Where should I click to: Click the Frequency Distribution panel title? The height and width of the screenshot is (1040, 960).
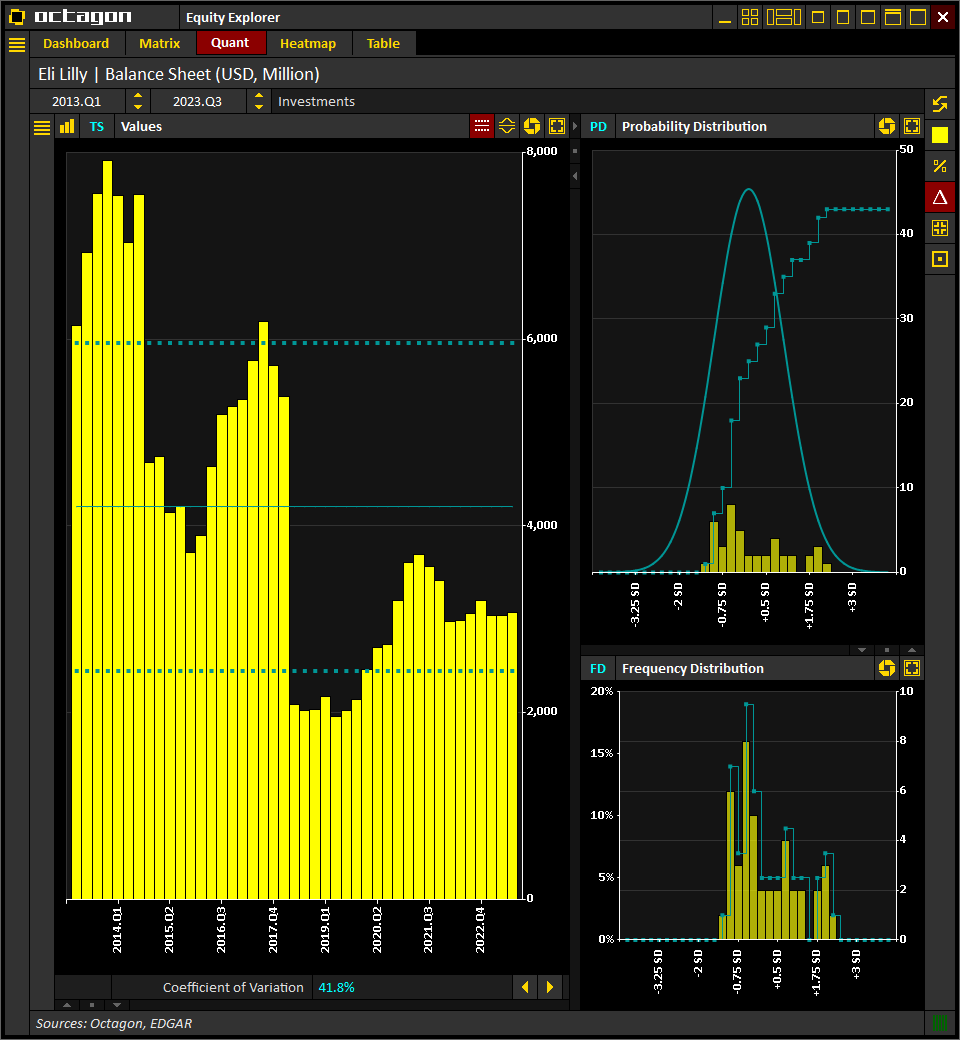[693, 669]
